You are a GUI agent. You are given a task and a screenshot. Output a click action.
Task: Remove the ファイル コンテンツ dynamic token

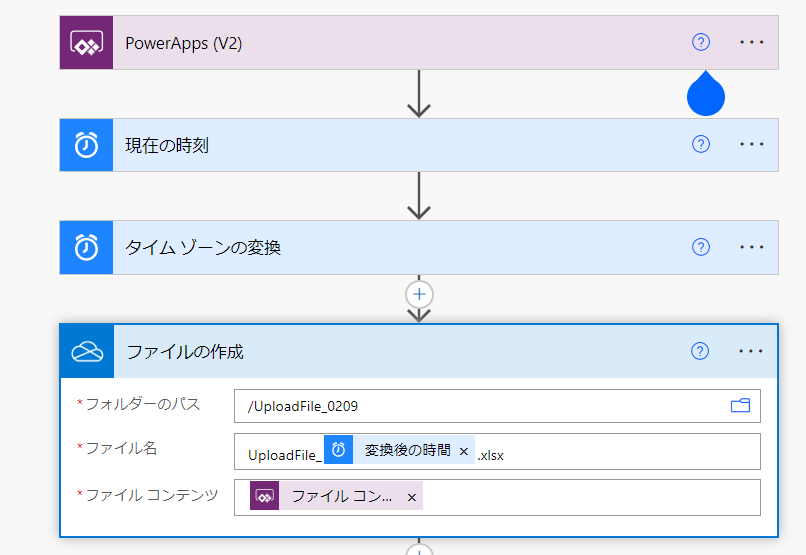point(411,497)
